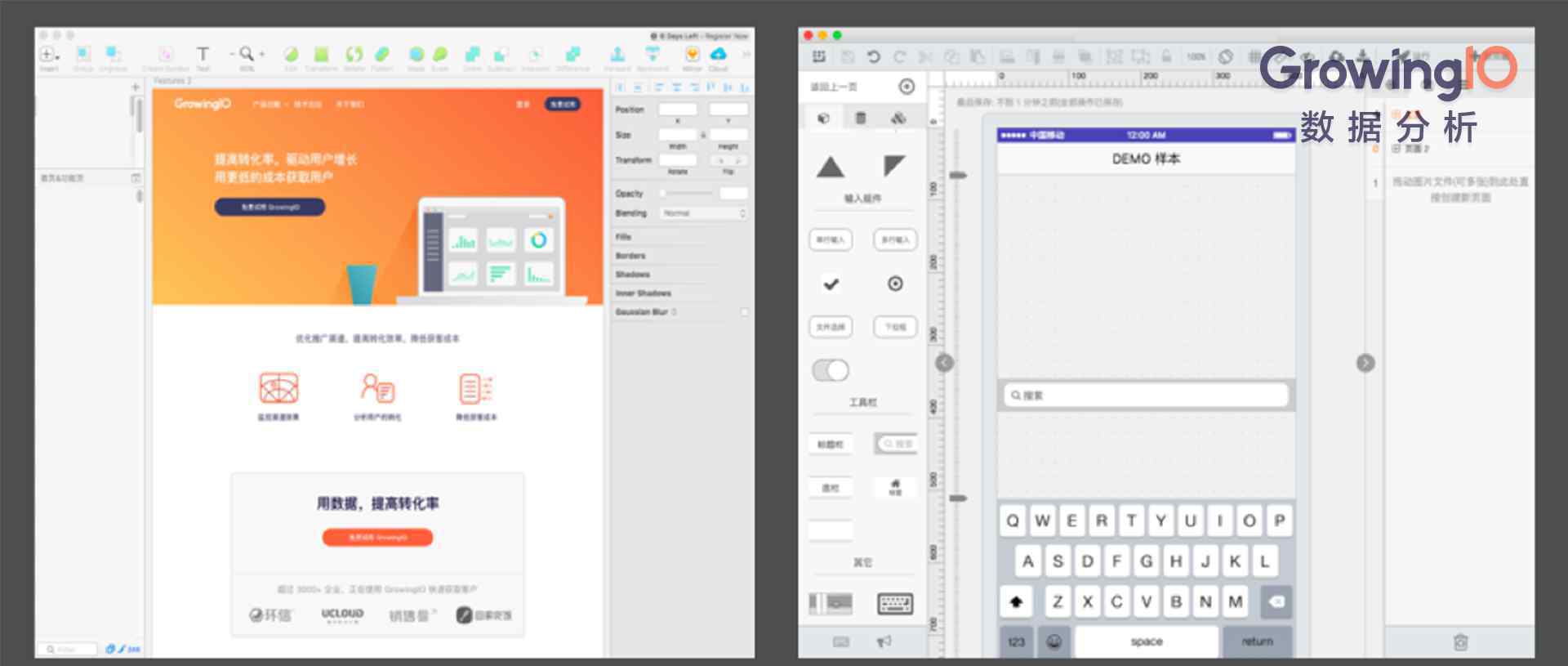This screenshot has width=1568, height=666.
Task: Add a page with the plus icon
Action: coord(136,87)
